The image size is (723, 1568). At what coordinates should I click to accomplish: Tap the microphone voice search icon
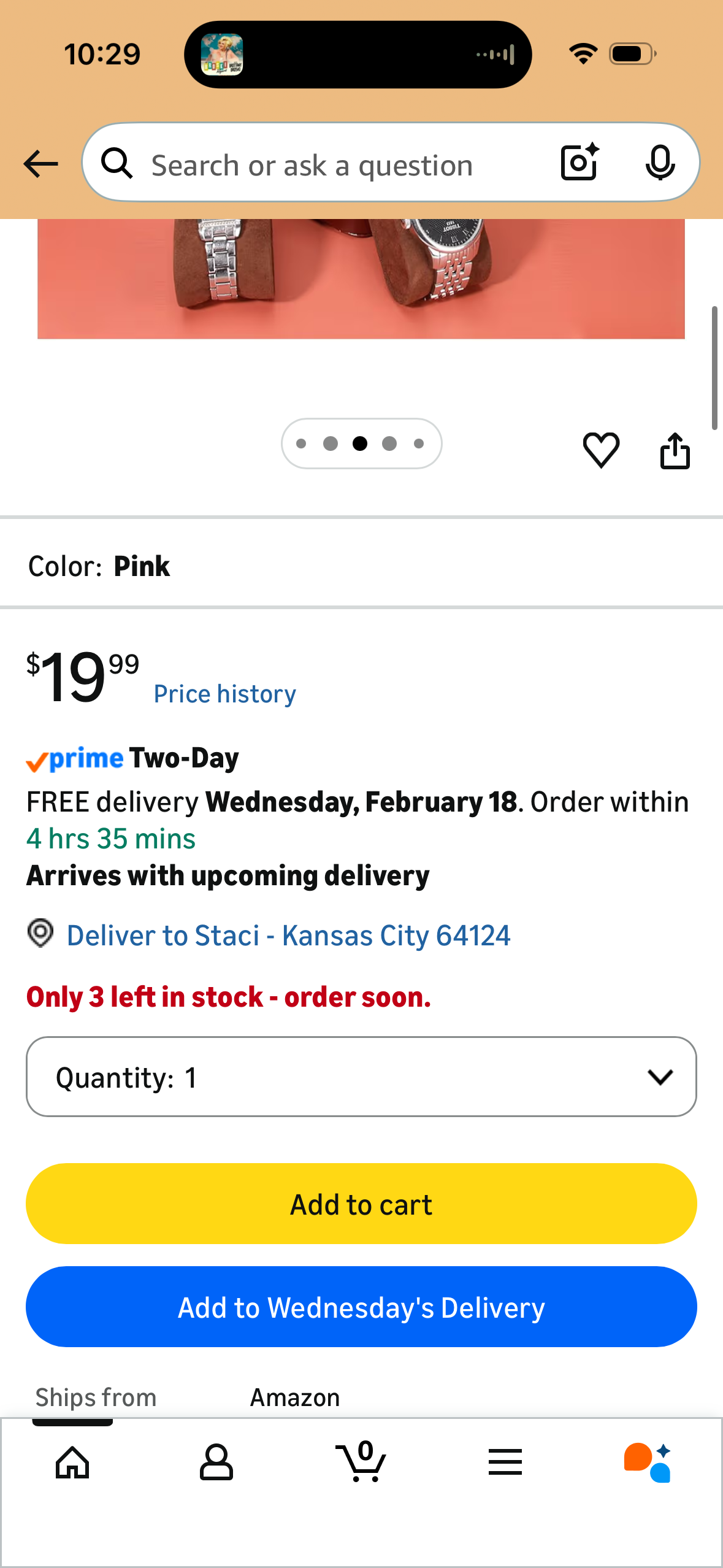point(660,163)
